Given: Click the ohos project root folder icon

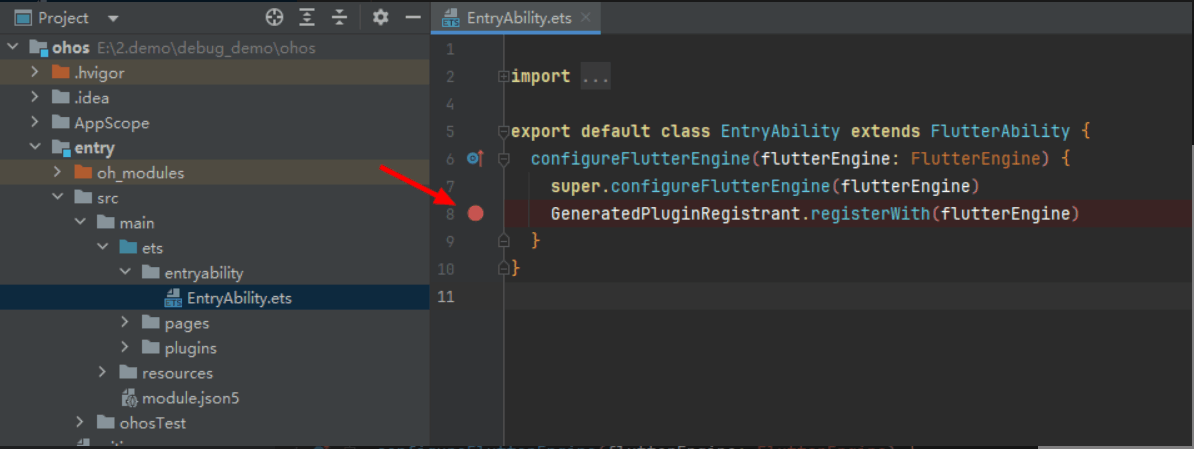Looking at the screenshot, I should click(x=39, y=48).
